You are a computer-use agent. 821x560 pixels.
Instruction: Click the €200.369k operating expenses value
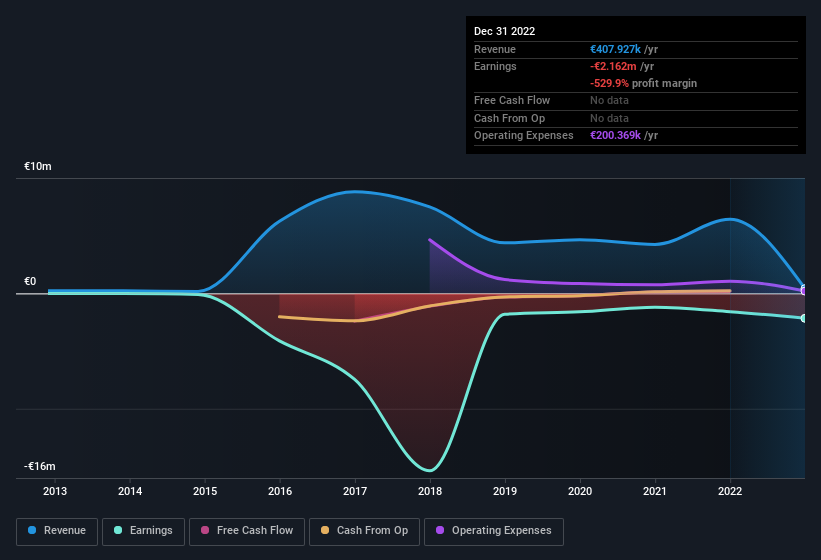[x=615, y=136]
